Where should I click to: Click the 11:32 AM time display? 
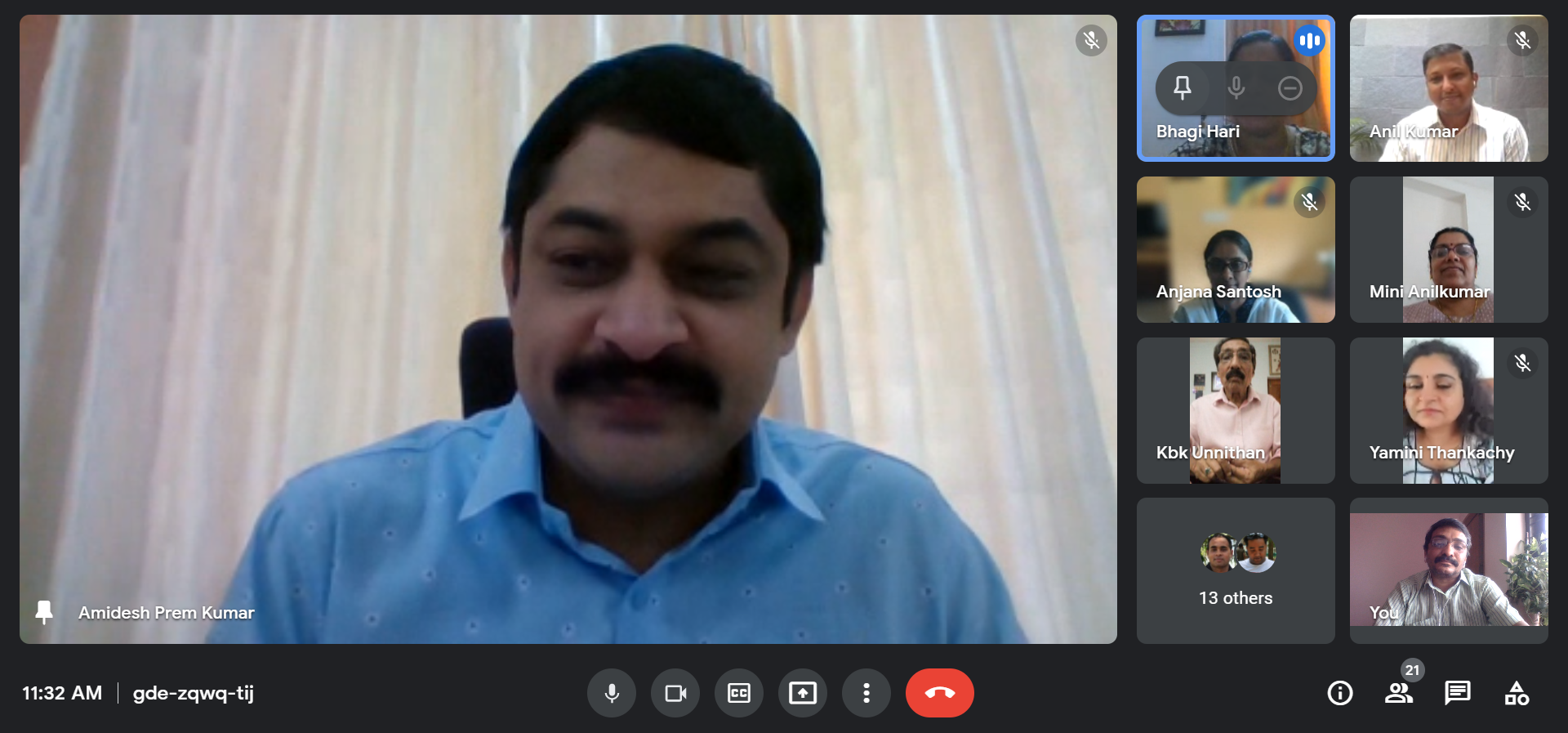point(62,693)
